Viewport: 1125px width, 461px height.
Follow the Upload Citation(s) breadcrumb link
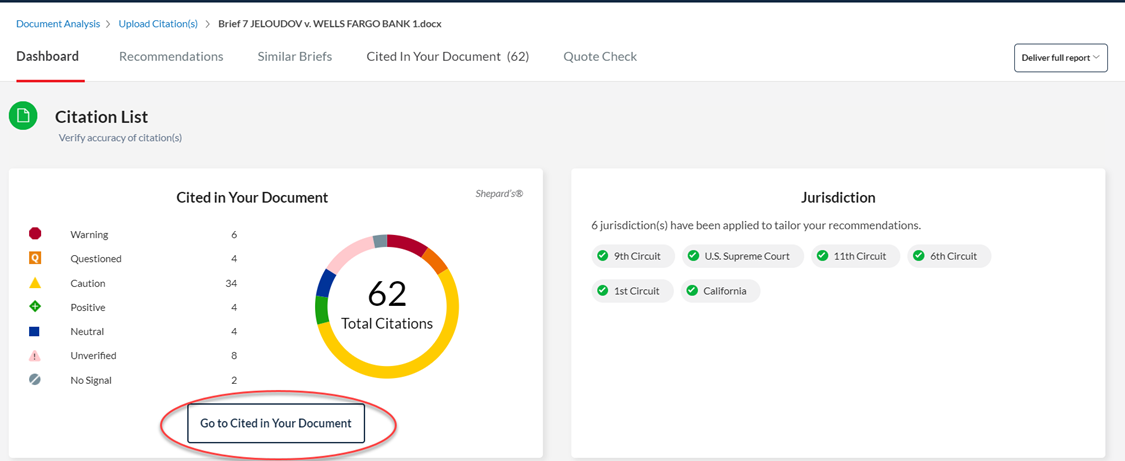158,24
